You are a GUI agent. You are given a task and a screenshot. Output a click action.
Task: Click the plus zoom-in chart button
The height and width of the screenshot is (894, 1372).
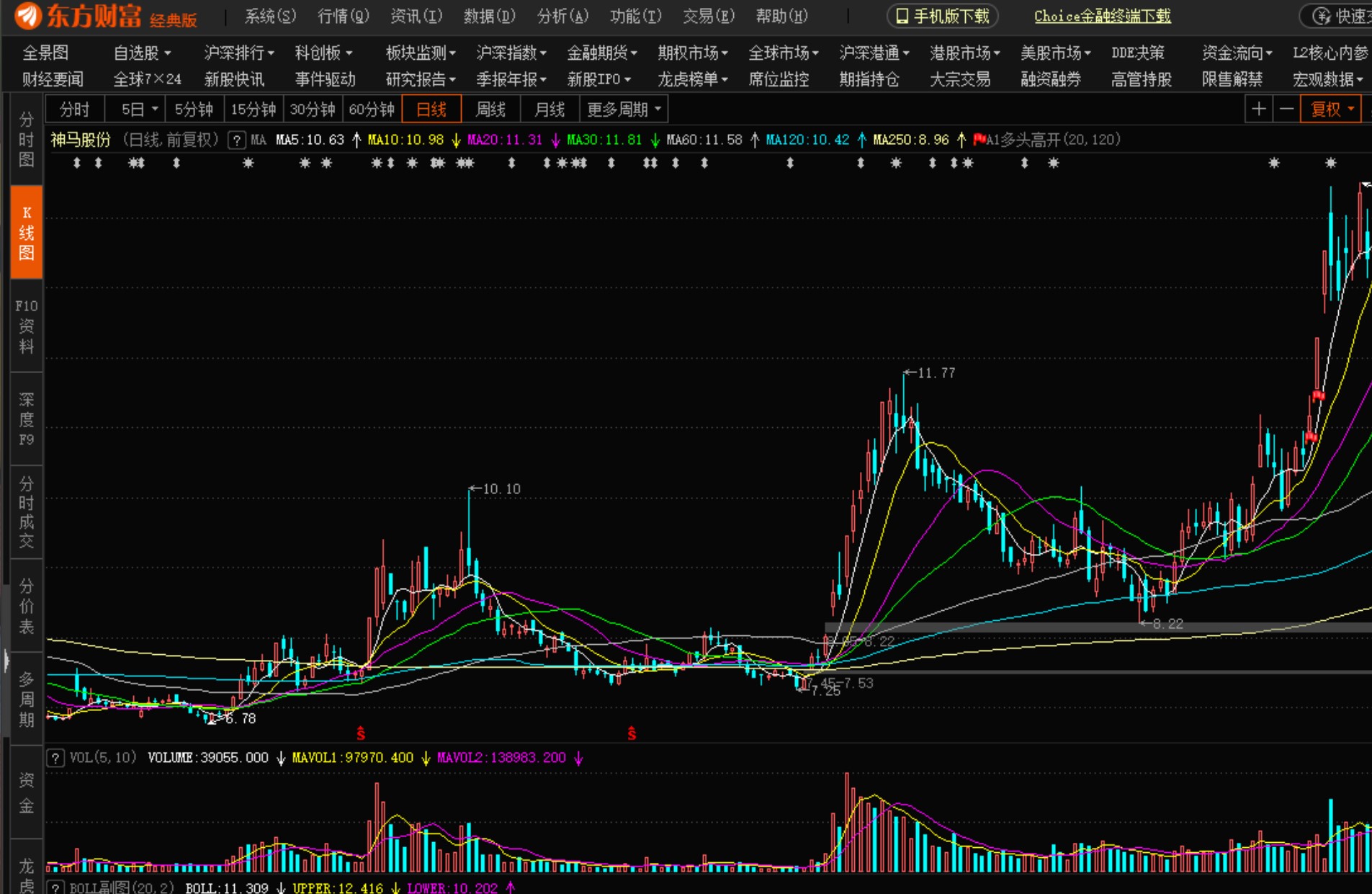[1258, 109]
